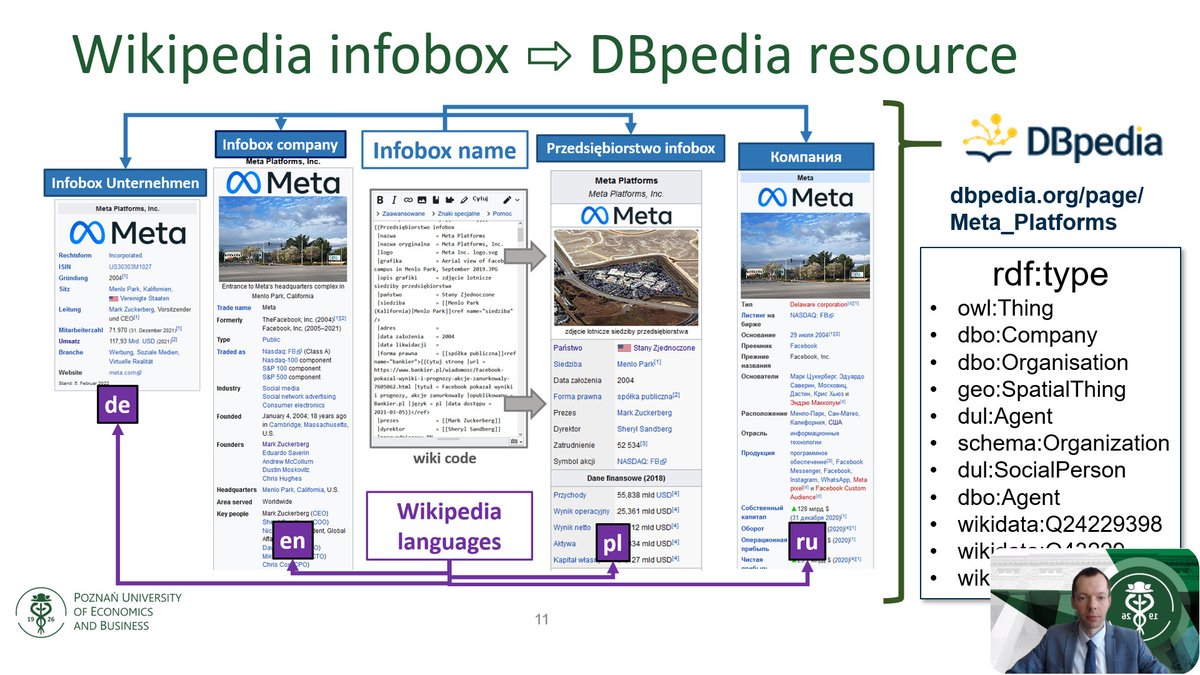Screen dimensions: 1200x675
Task: Open the meta.com website link
Action: [124, 373]
